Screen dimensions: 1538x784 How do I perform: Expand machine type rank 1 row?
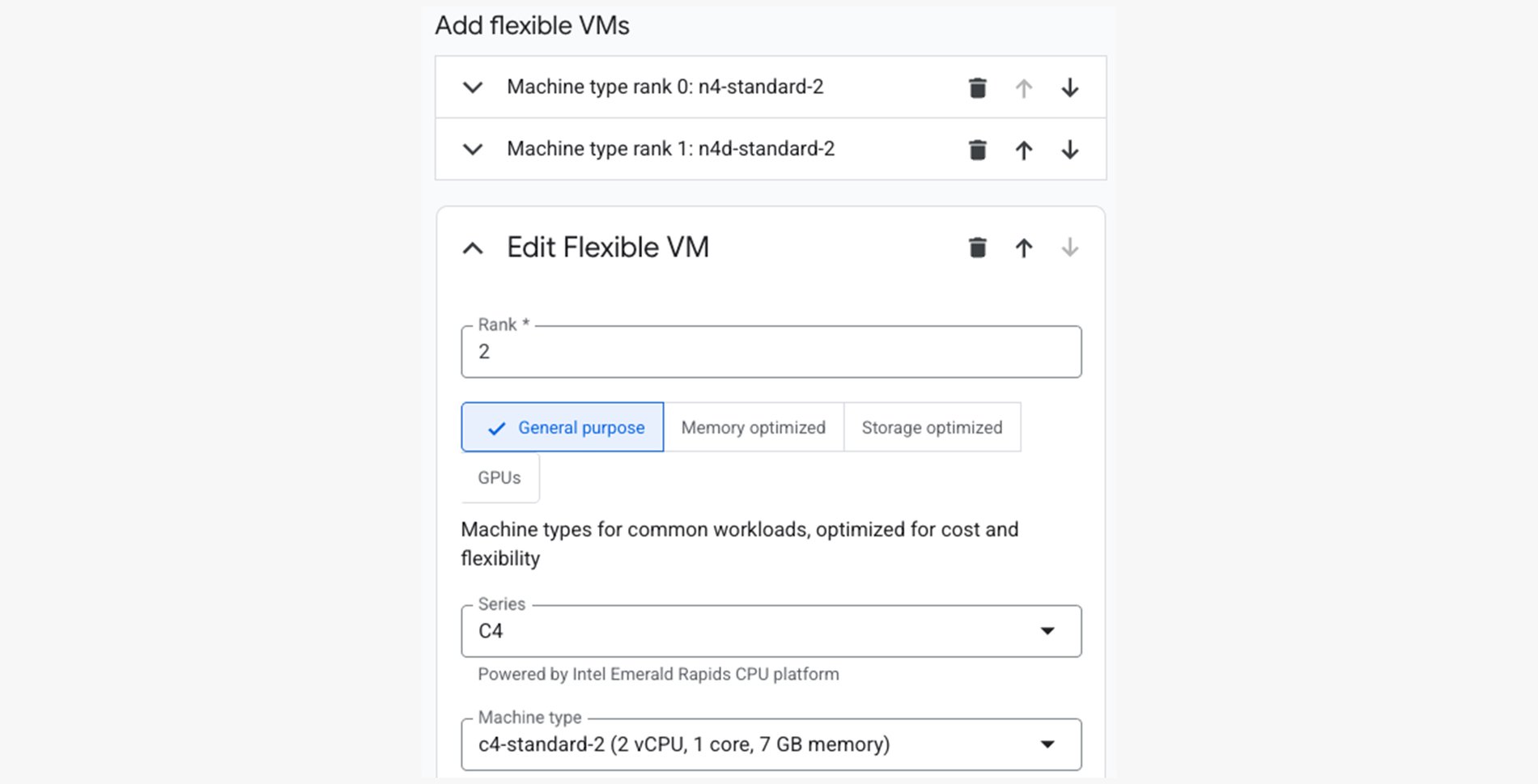pos(473,150)
